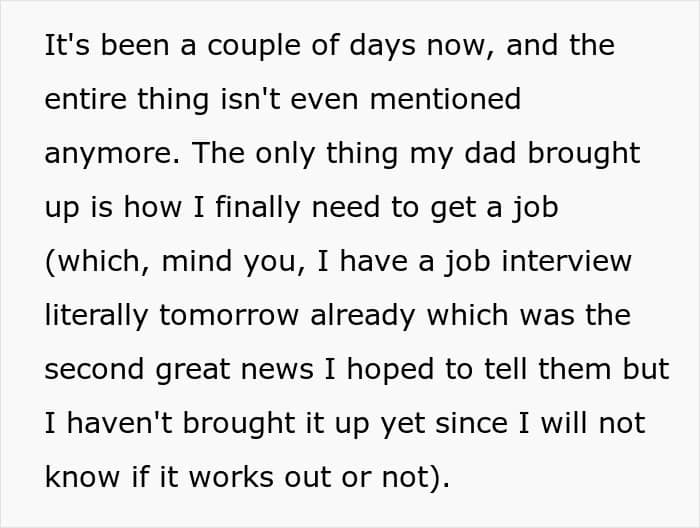Click the phrase "second great news"
Image resolution: width=700 pixels, height=528 pixels.
[179, 370]
